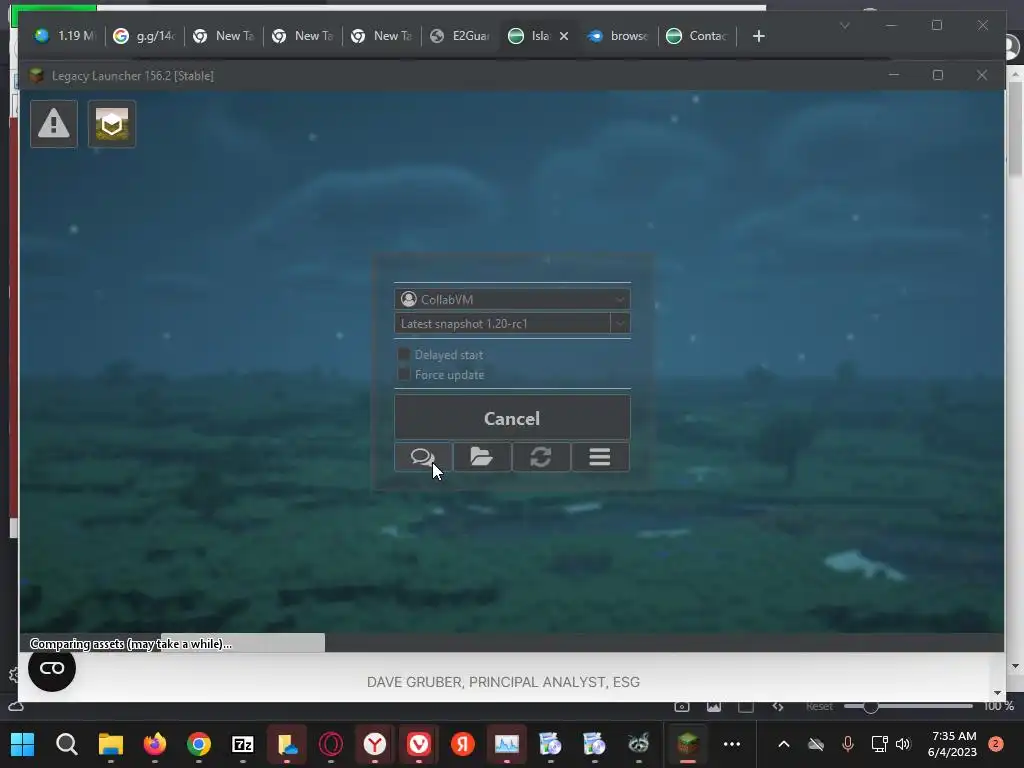
Task: Adjust the browser zoom slider
Action: pyautogui.click(x=908, y=707)
